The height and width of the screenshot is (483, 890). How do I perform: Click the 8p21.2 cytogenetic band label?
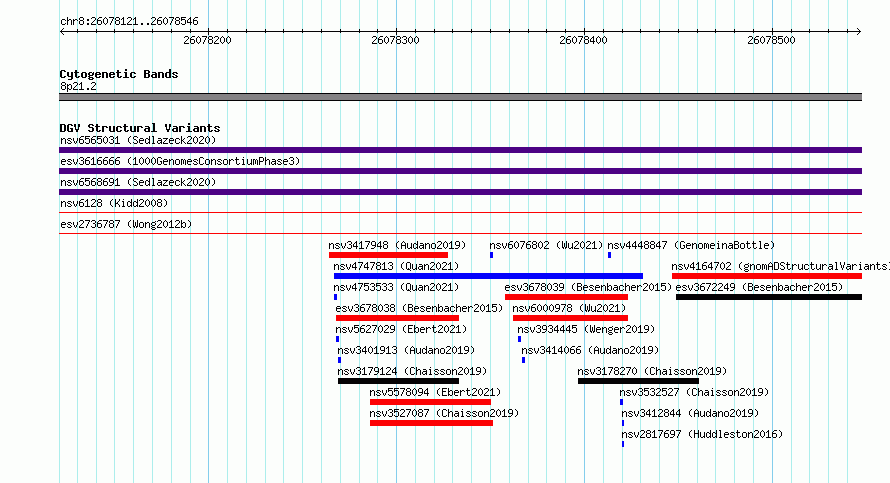[x=78, y=86]
